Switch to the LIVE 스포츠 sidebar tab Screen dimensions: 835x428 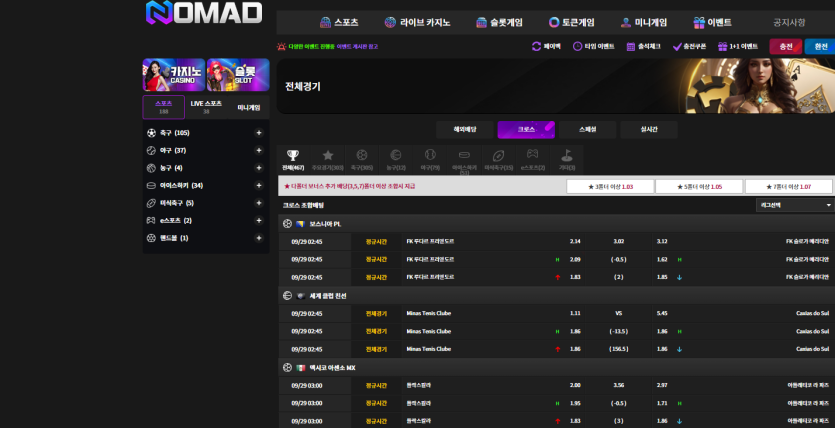[x=206, y=106]
